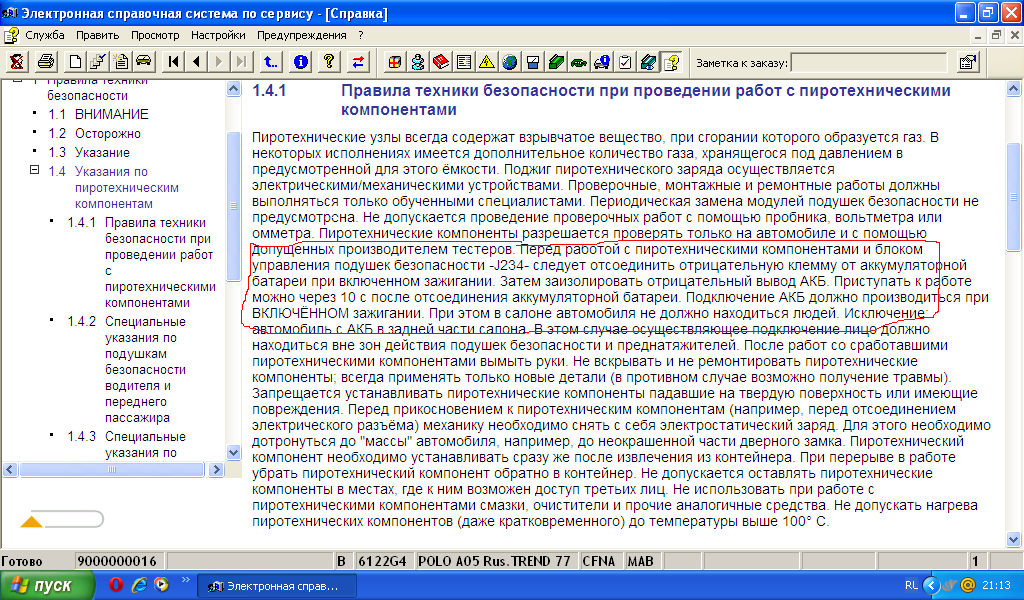Click the blue information icon
The width and height of the screenshot is (1024, 600).
click(x=300, y=62)
